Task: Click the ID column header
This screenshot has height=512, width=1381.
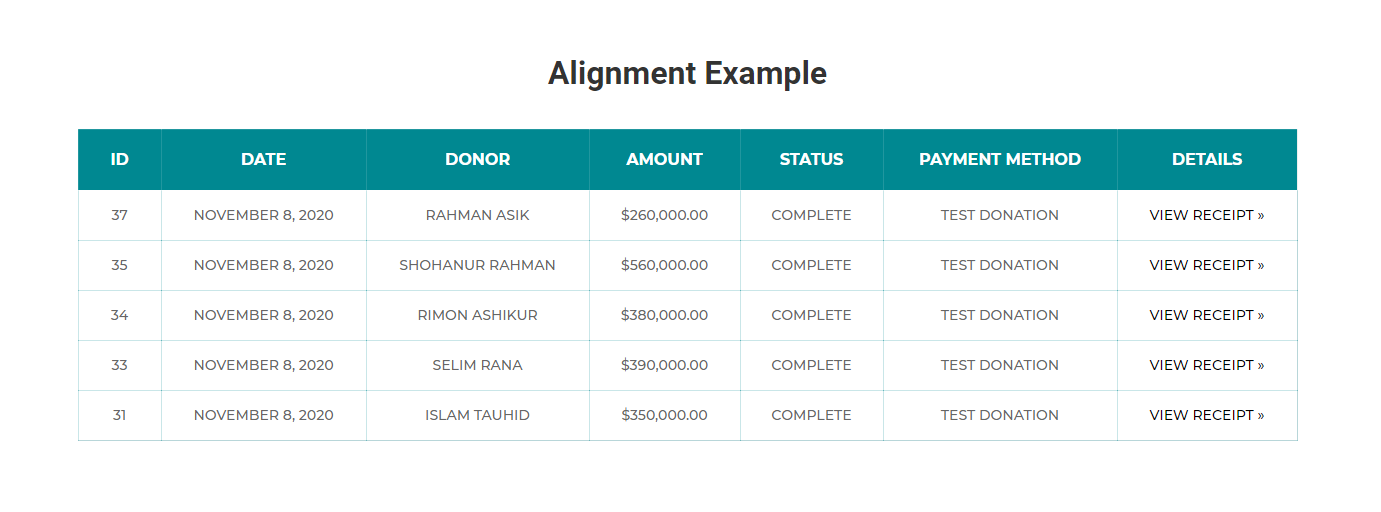Action: coord(120,159)
